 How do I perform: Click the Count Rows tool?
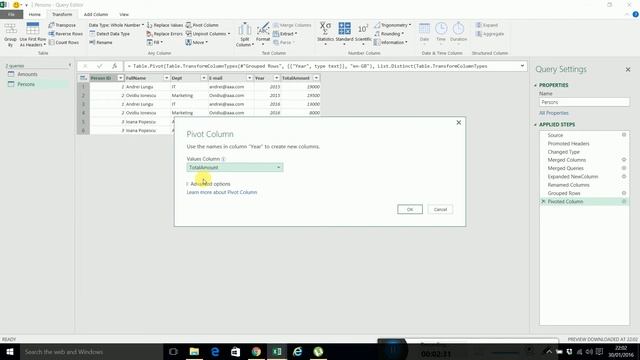[64, 42]
